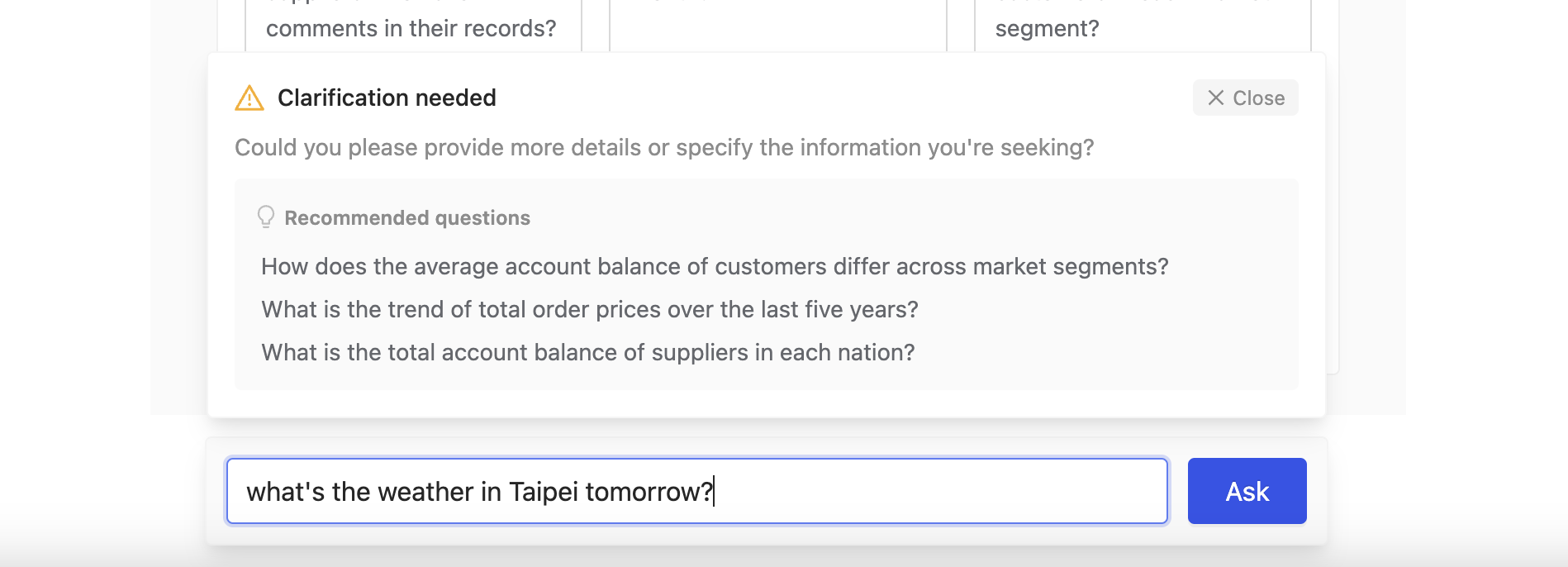Pick the suppliers account balance per nation question
The width and height of the screenshot is (1568, 567).
click(x=588, y=352)
